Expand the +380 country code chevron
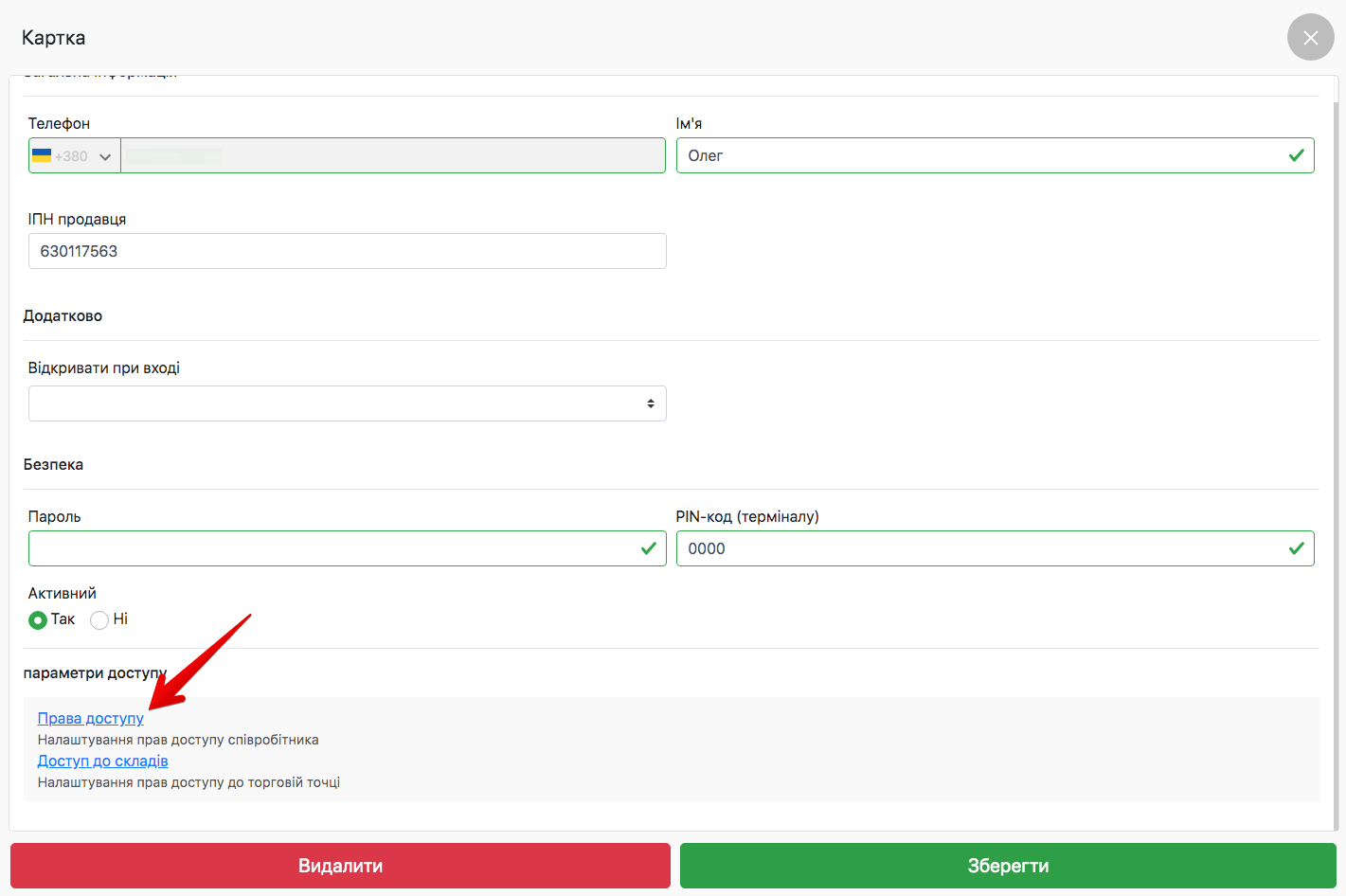The height and width of the screenshot is (896, 1346). (x=105, y=156)
